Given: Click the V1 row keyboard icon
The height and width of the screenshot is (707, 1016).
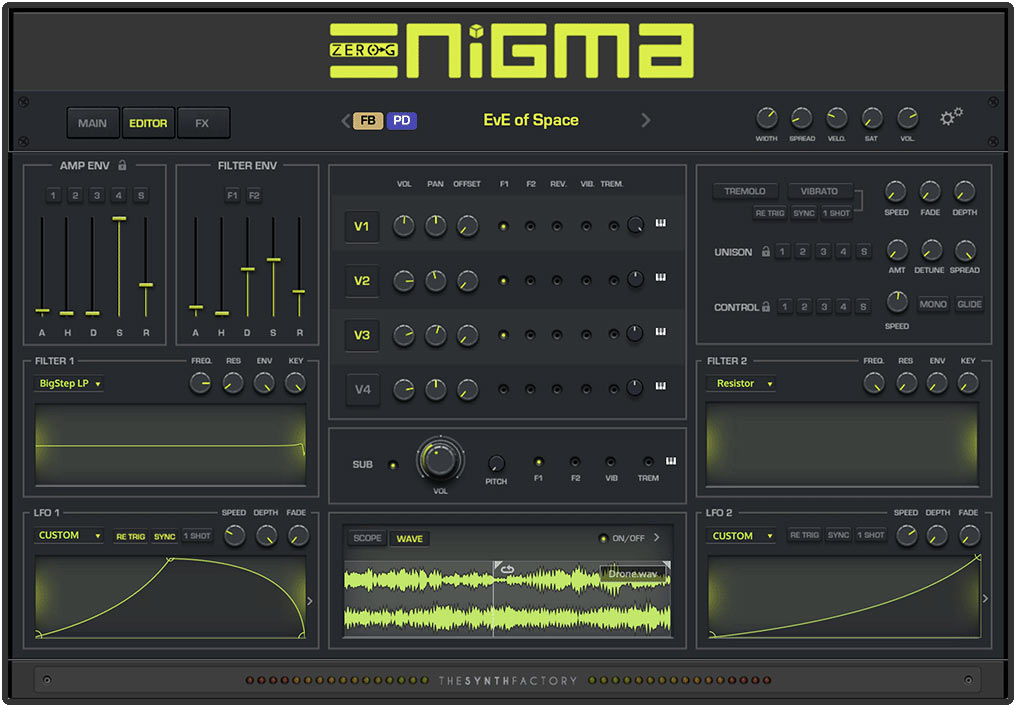Looking at the screenshot, I should pos(660,223).
